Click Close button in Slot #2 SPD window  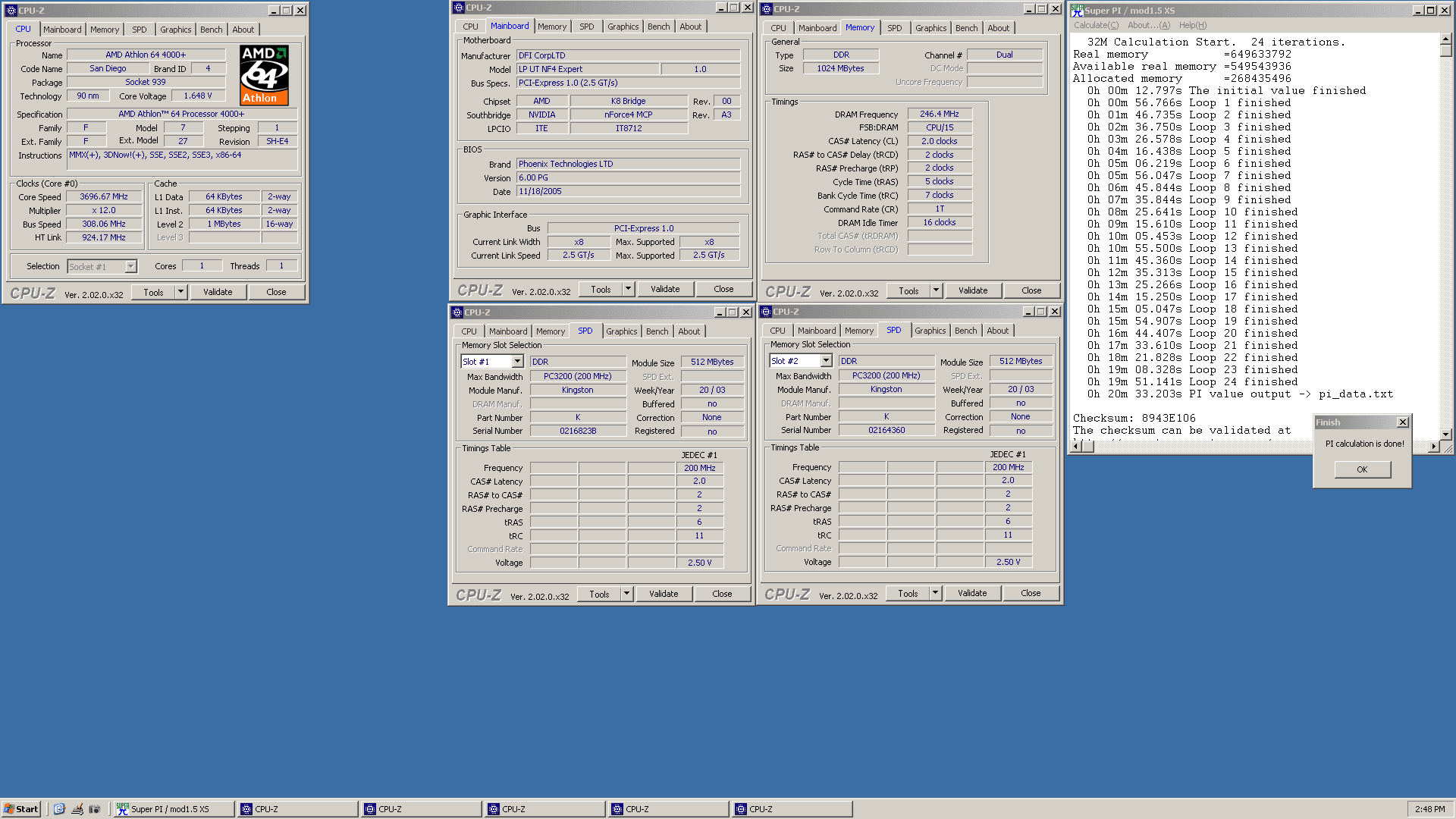click(1031, 593)
